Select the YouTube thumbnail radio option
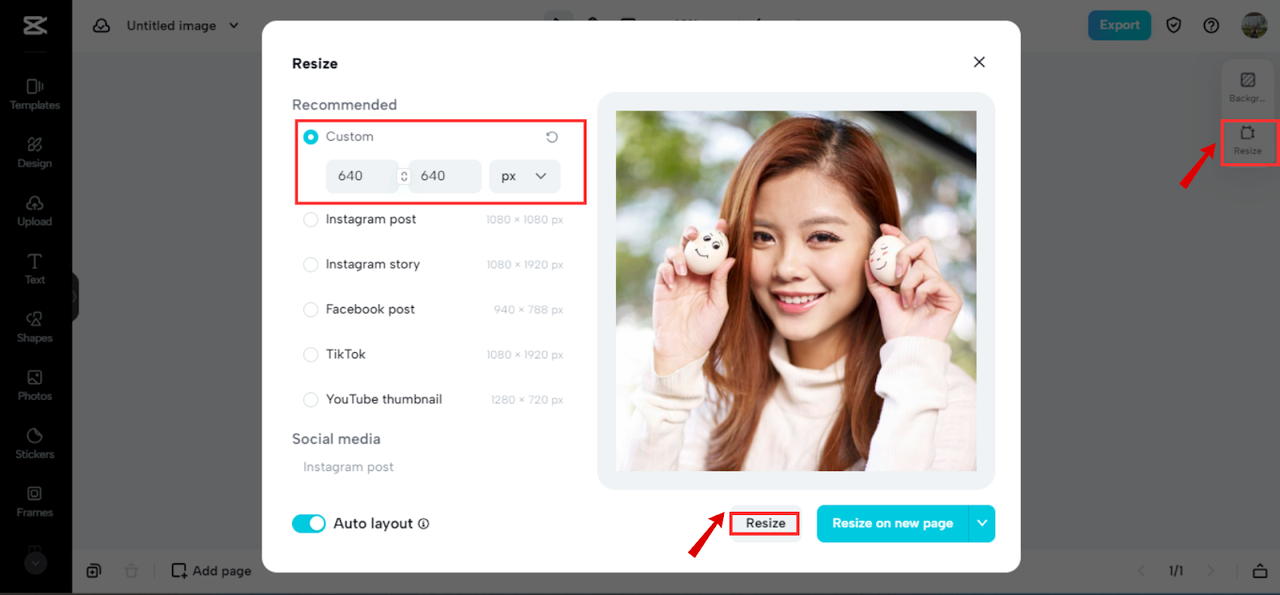Viewport: 1280px width, 595px height. click(x=311, y=399)
